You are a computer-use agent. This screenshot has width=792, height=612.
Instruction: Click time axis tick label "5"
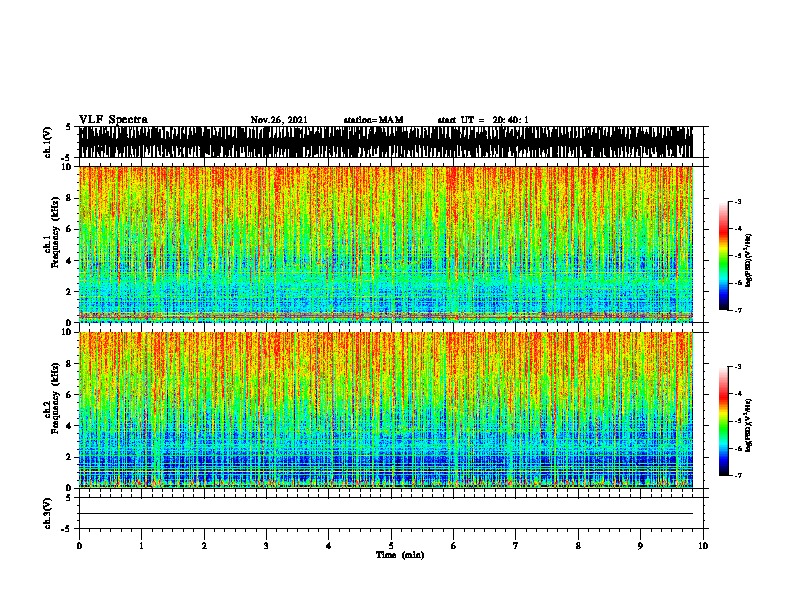(x=391, y=546)
